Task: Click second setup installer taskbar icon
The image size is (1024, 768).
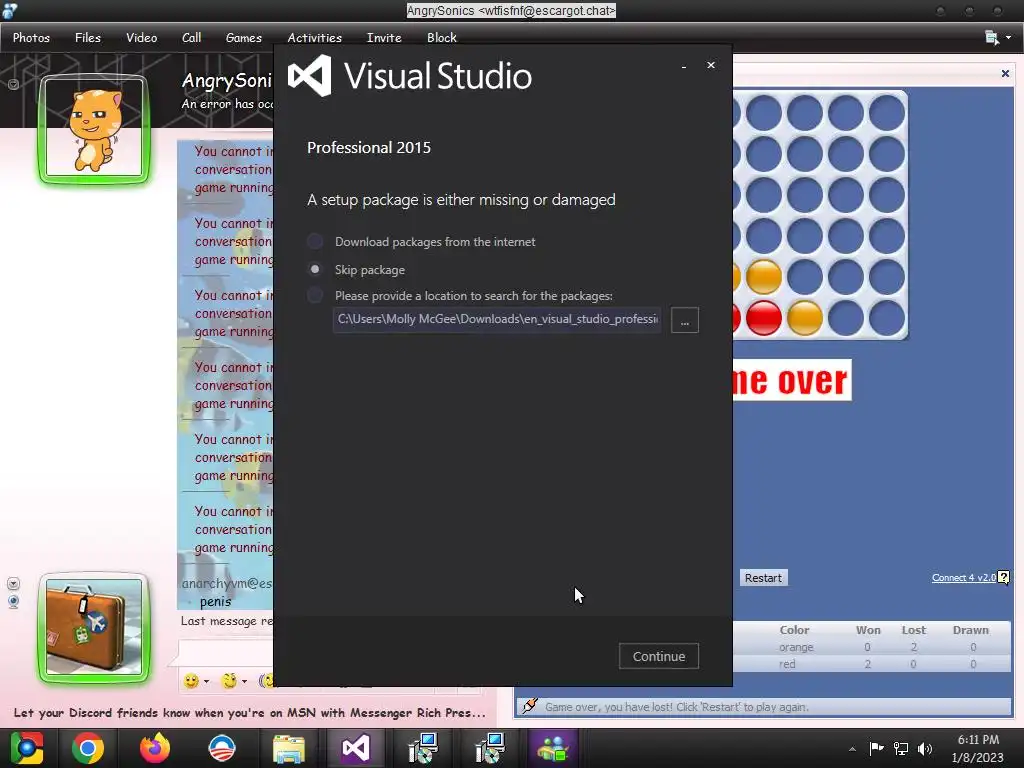Action: 490,748
